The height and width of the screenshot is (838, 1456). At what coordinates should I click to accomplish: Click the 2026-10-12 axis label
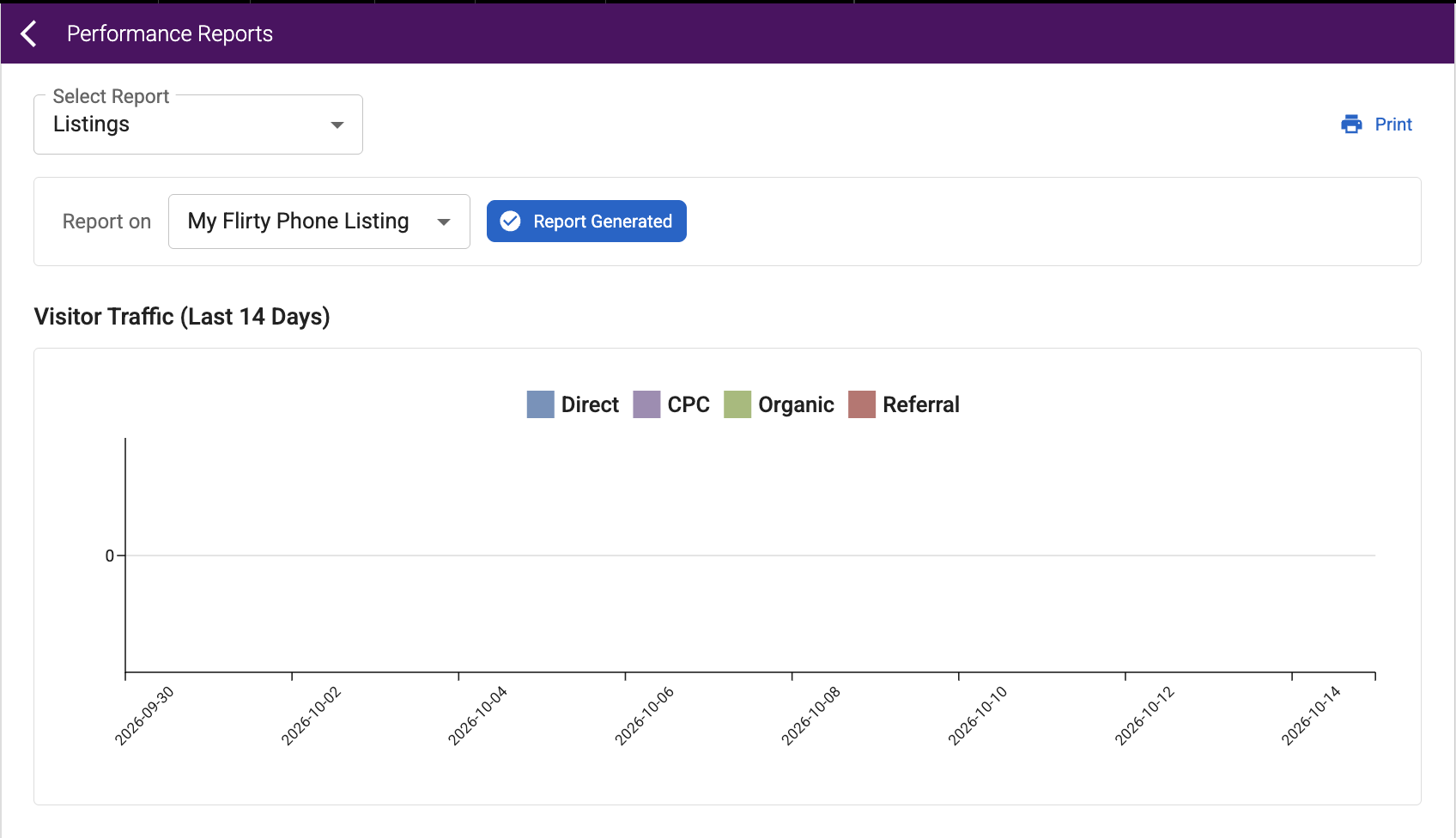pos(1144,715)
